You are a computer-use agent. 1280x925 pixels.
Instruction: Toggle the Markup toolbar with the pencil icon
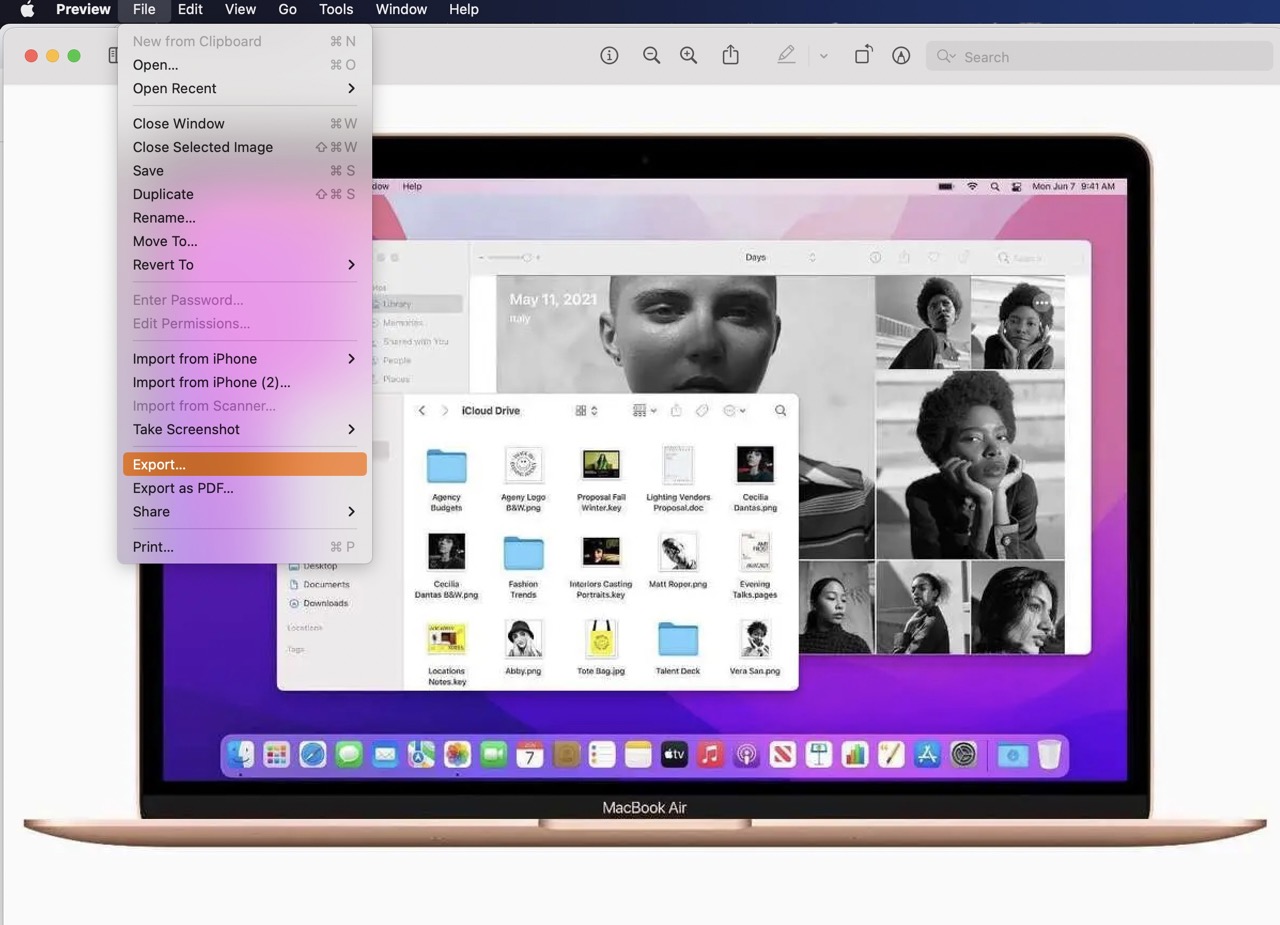901,56
